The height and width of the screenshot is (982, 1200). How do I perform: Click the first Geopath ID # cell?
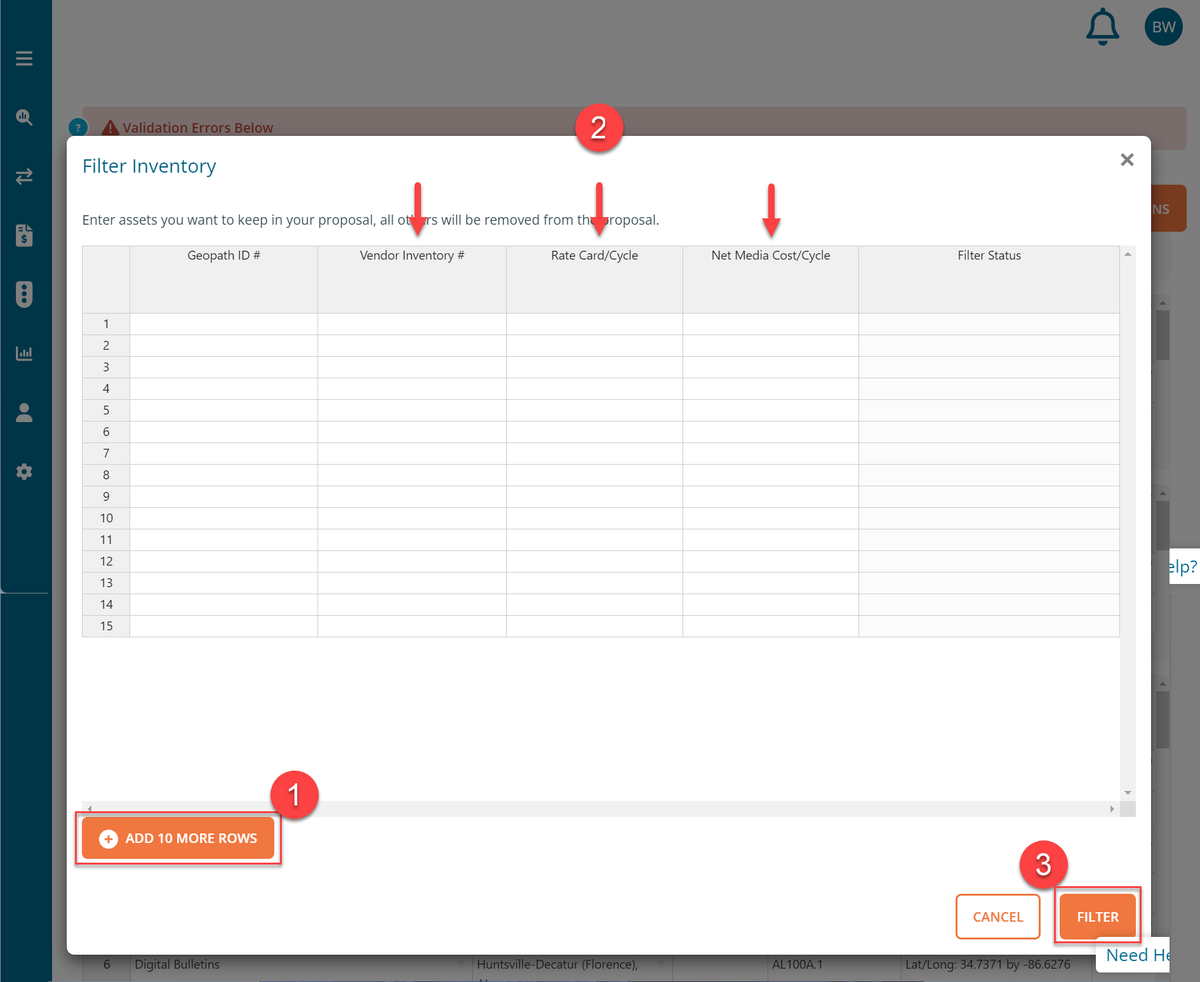(x=223, y=323)
